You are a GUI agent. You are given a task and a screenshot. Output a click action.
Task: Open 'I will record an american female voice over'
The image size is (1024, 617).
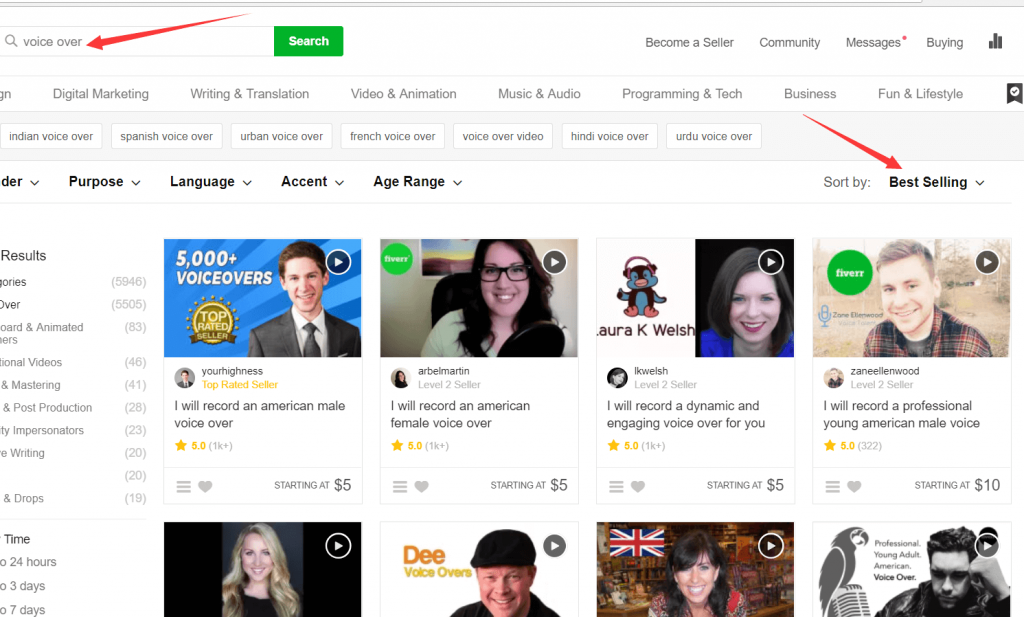point(460,414)
